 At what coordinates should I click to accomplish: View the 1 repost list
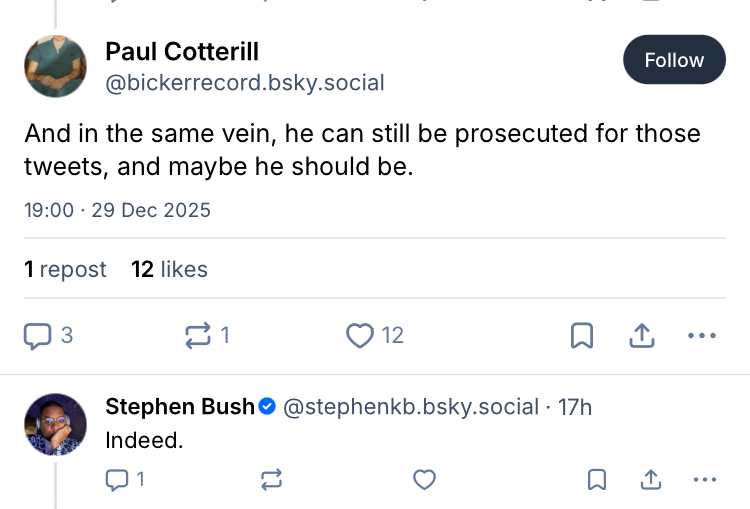(65, 269)
